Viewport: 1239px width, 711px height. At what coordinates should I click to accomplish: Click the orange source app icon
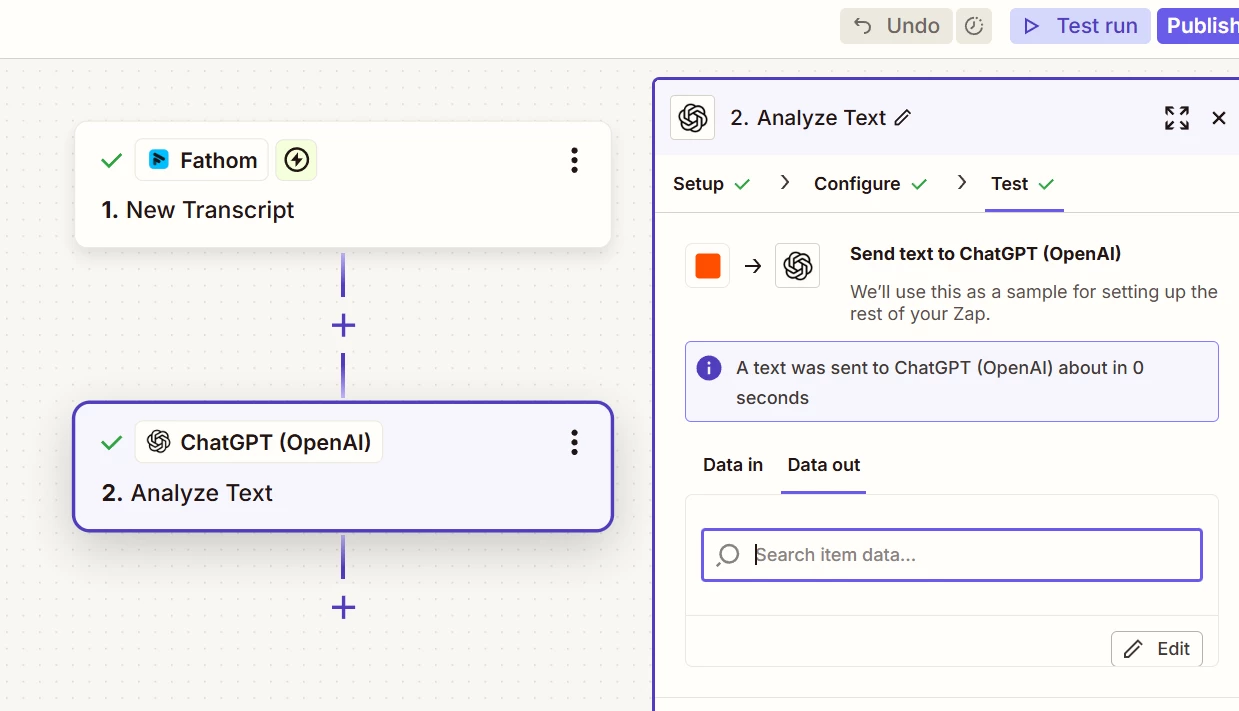click(x=708, y=266)
